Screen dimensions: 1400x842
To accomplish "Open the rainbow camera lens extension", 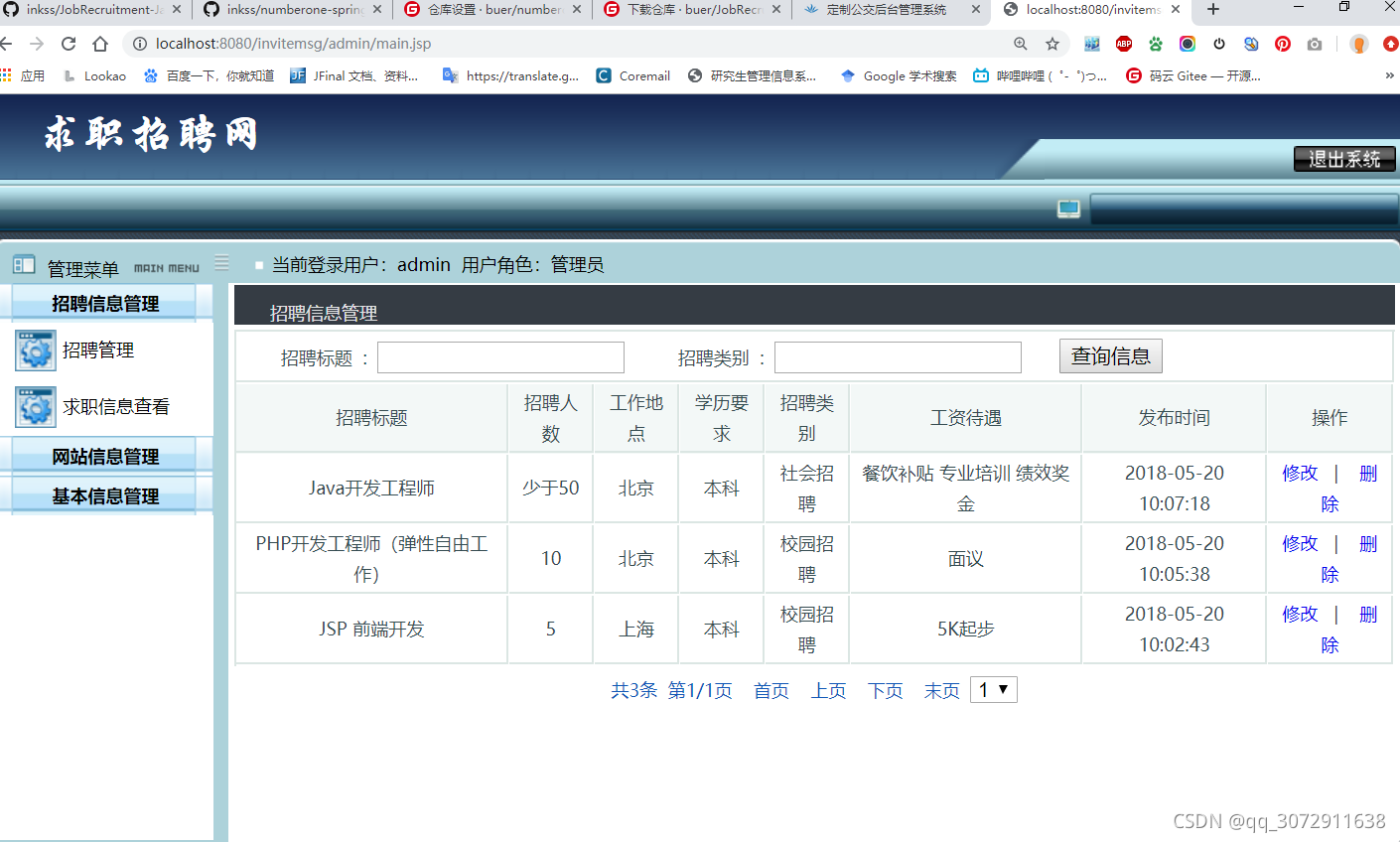I will pos(1188,44).
